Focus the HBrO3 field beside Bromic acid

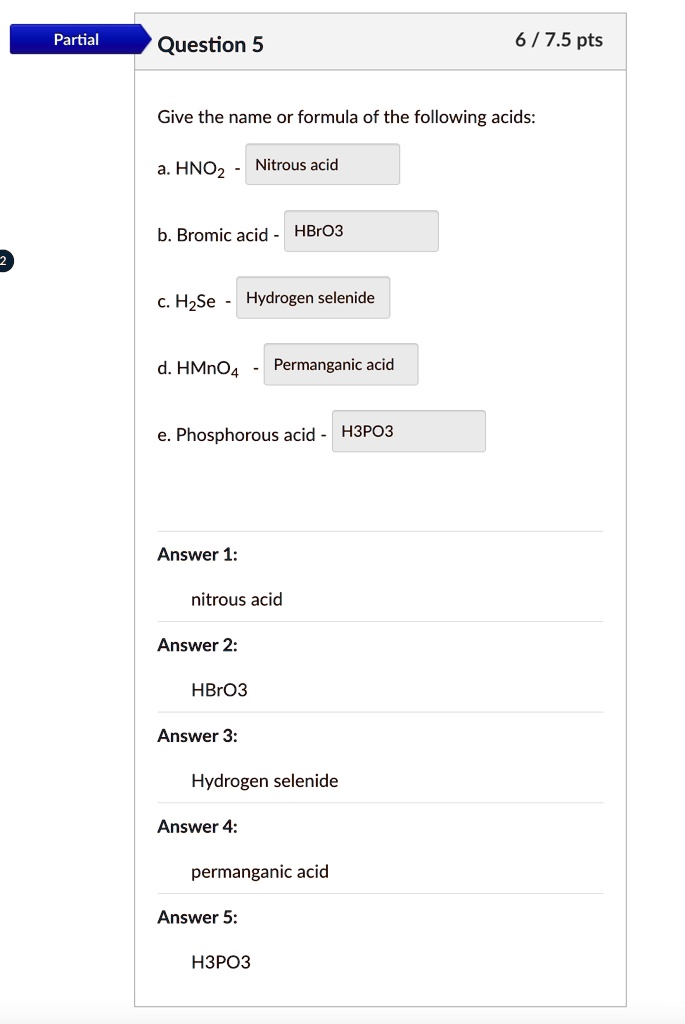(361, 232)
